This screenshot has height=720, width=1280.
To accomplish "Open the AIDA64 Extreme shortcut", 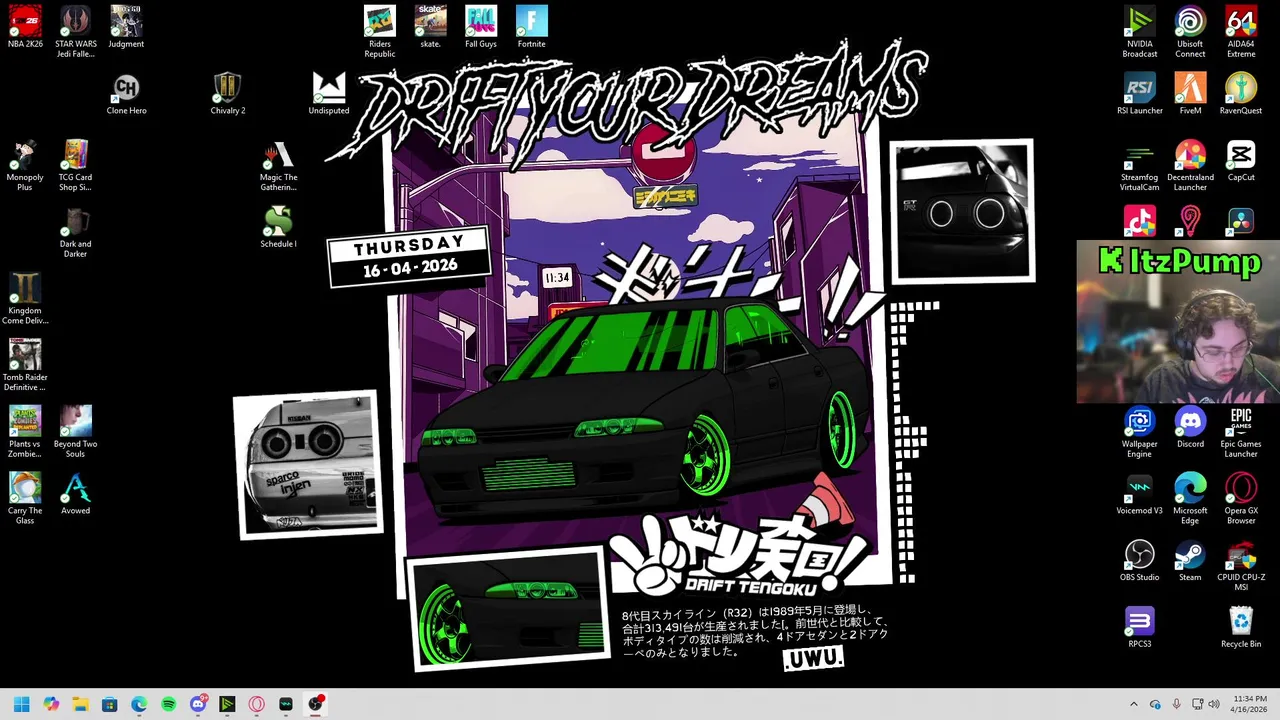I will tap(1241, 32).
